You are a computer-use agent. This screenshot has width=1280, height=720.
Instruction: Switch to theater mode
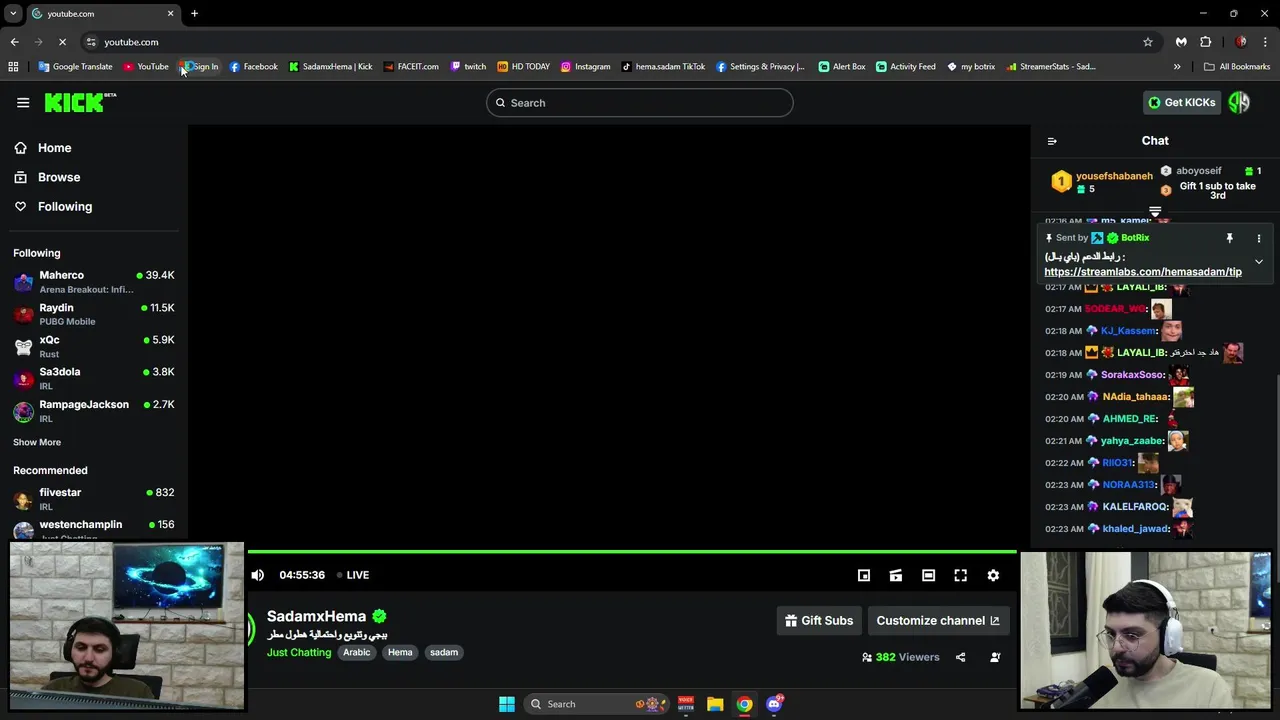click(x=928, y=575)
